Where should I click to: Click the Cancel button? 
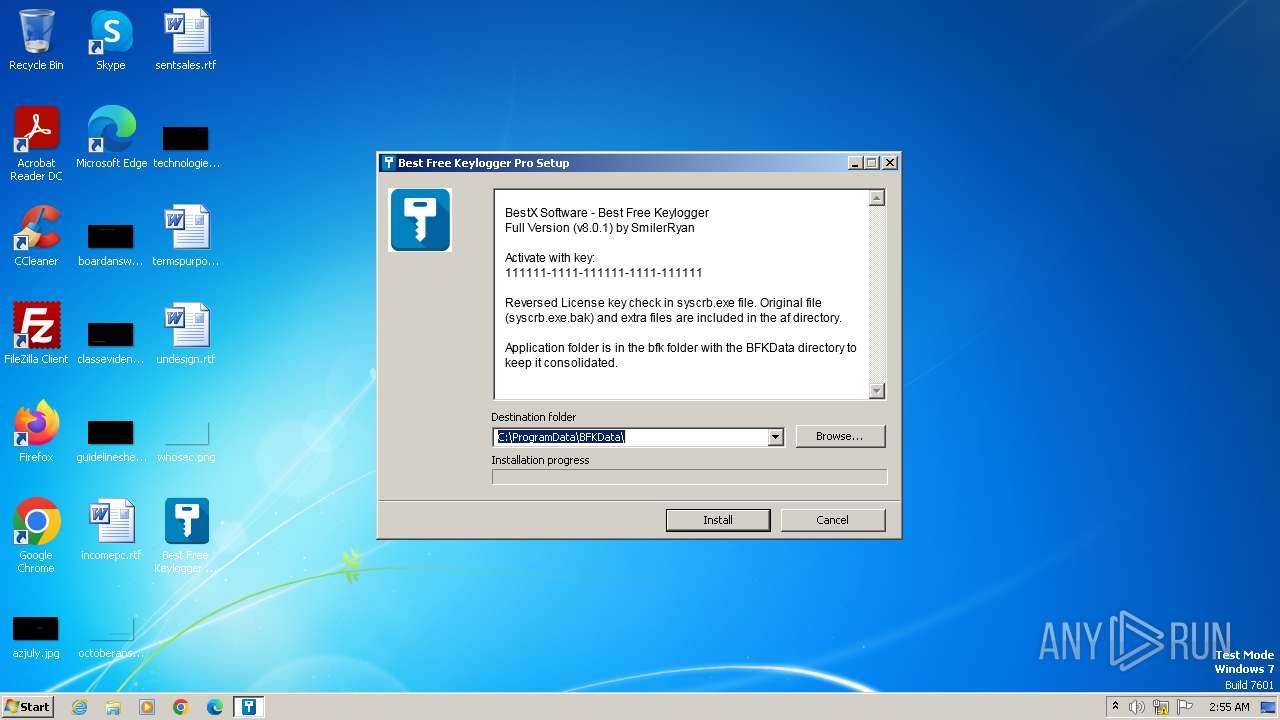point(832,520)
